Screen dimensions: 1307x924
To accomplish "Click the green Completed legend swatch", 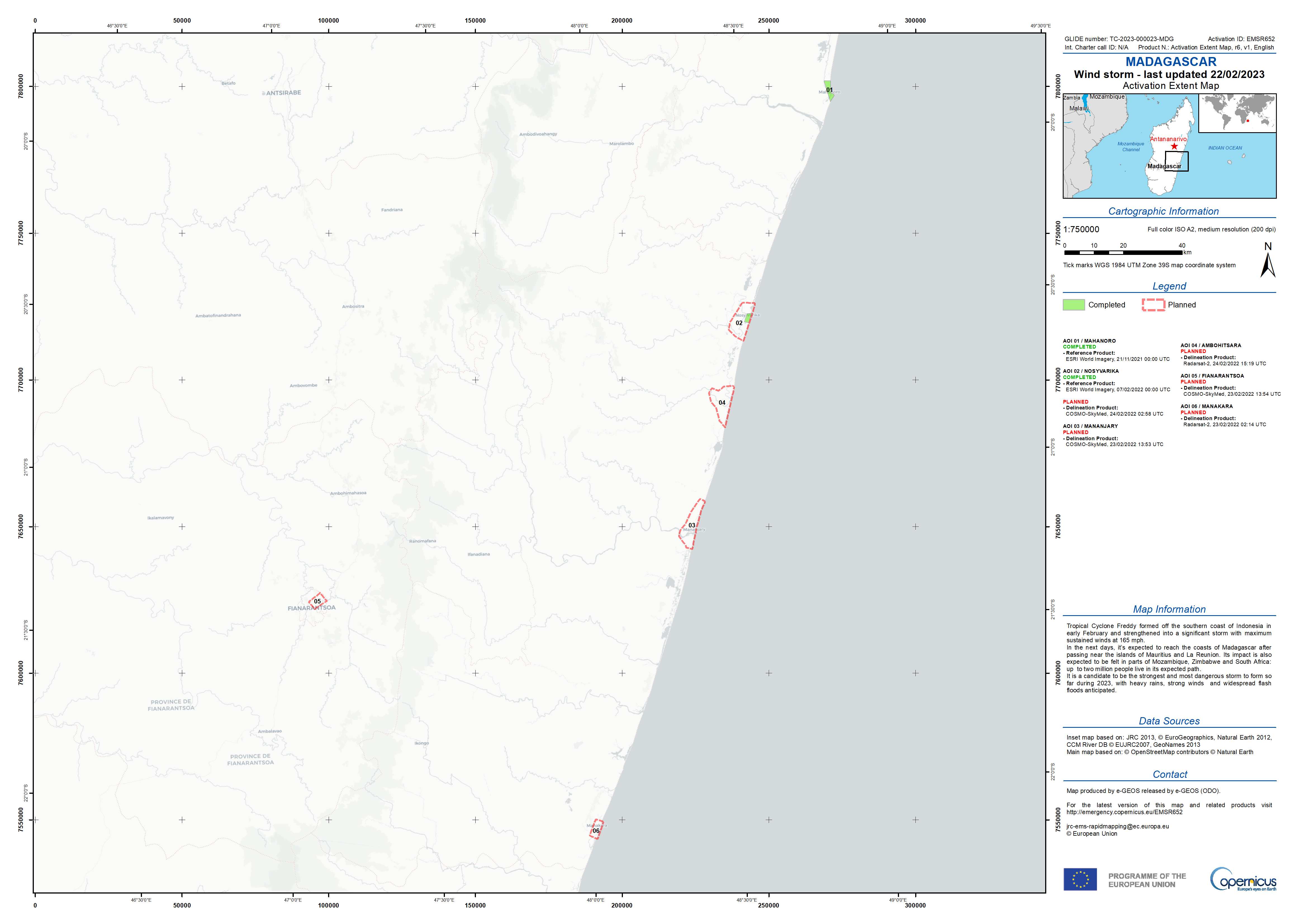I will pos(1074,305).
